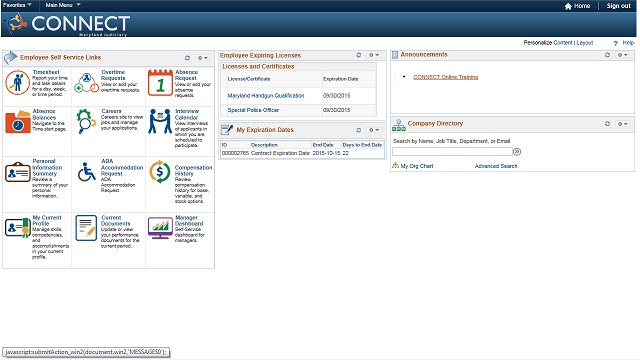640x360 pixels.
Task: Open Employee Expiring Licenses settings dropdown
Action: tap(374, 55)
